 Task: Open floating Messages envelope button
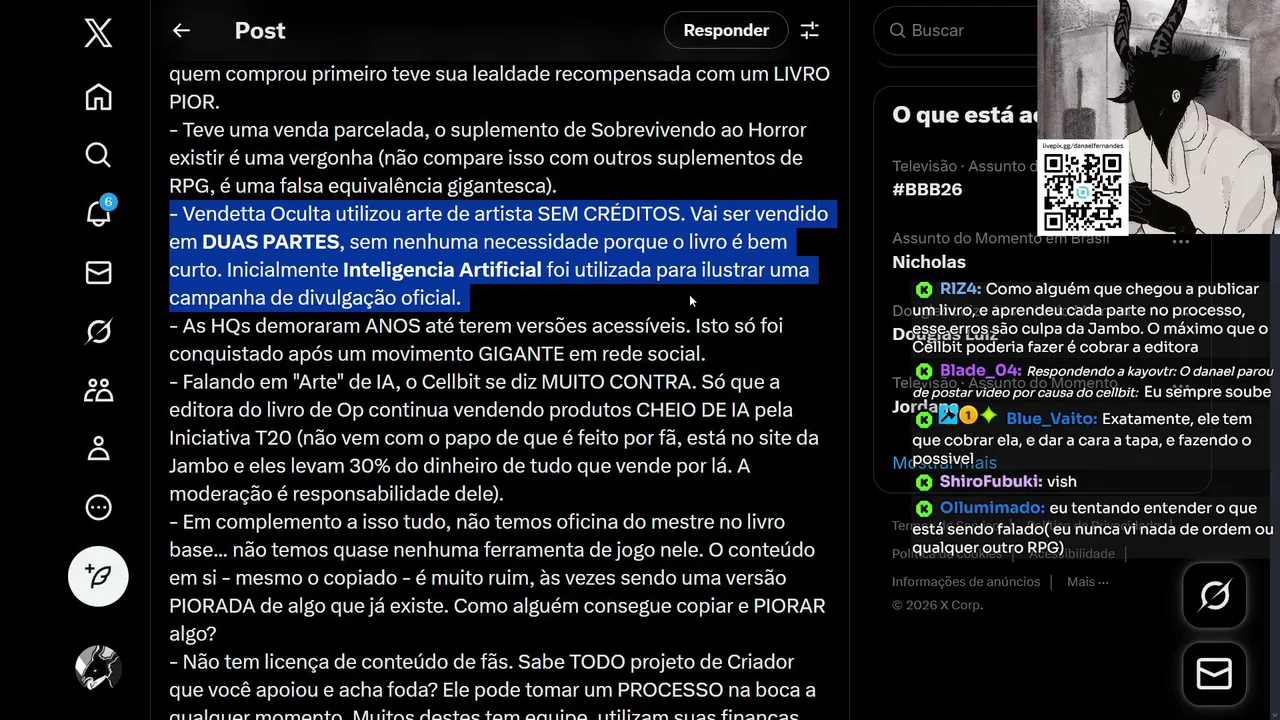tap(1214, 675)
